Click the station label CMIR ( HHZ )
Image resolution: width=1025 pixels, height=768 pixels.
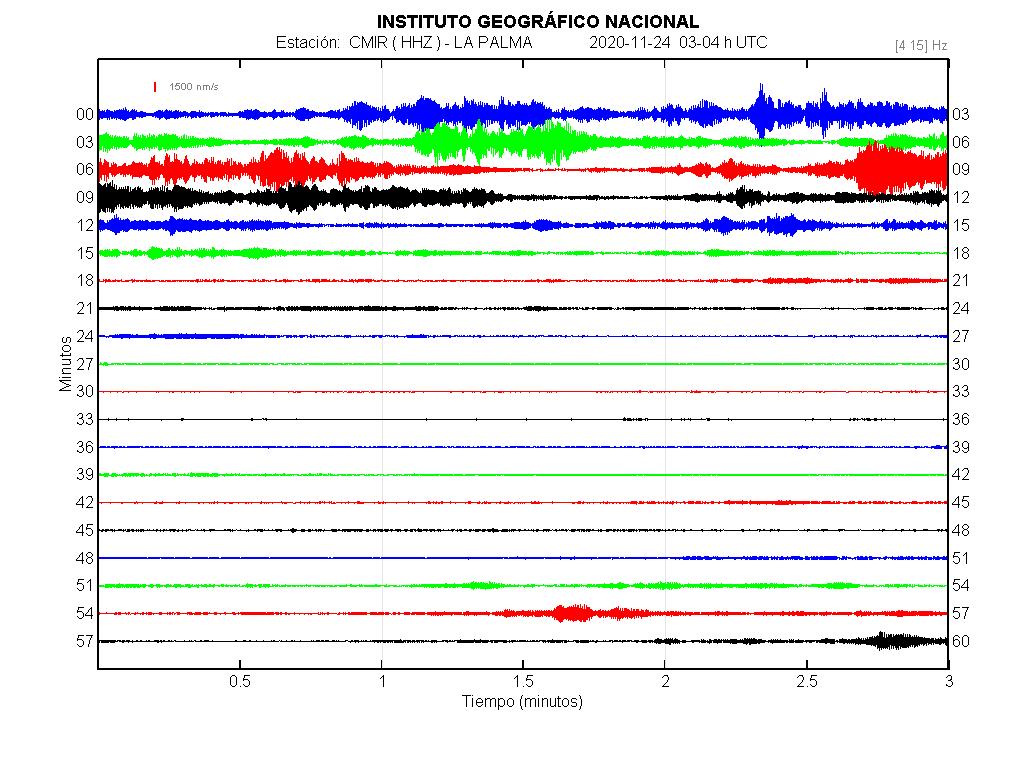[x=392, y=43]
